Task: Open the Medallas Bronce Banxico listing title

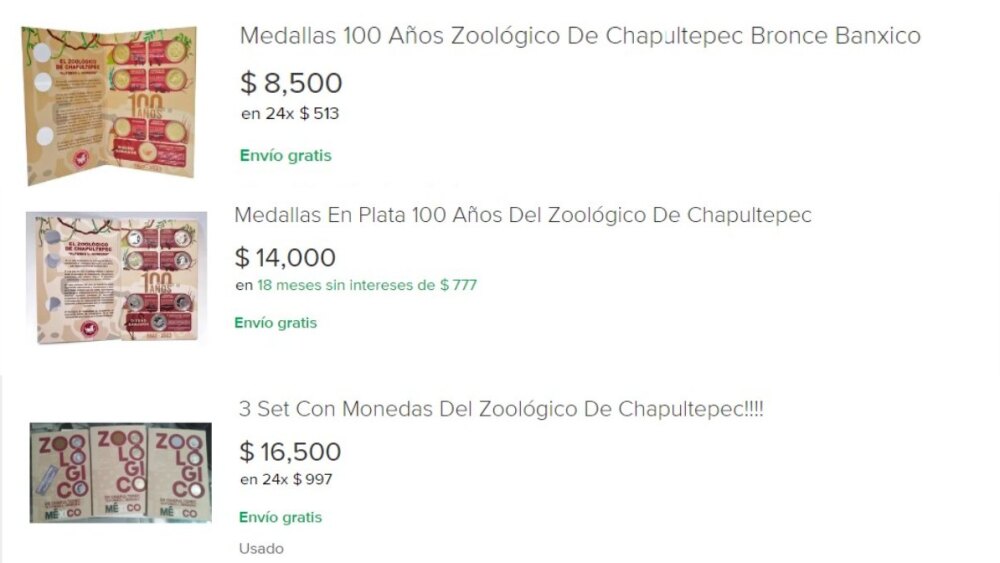Action: pos(580,36)
